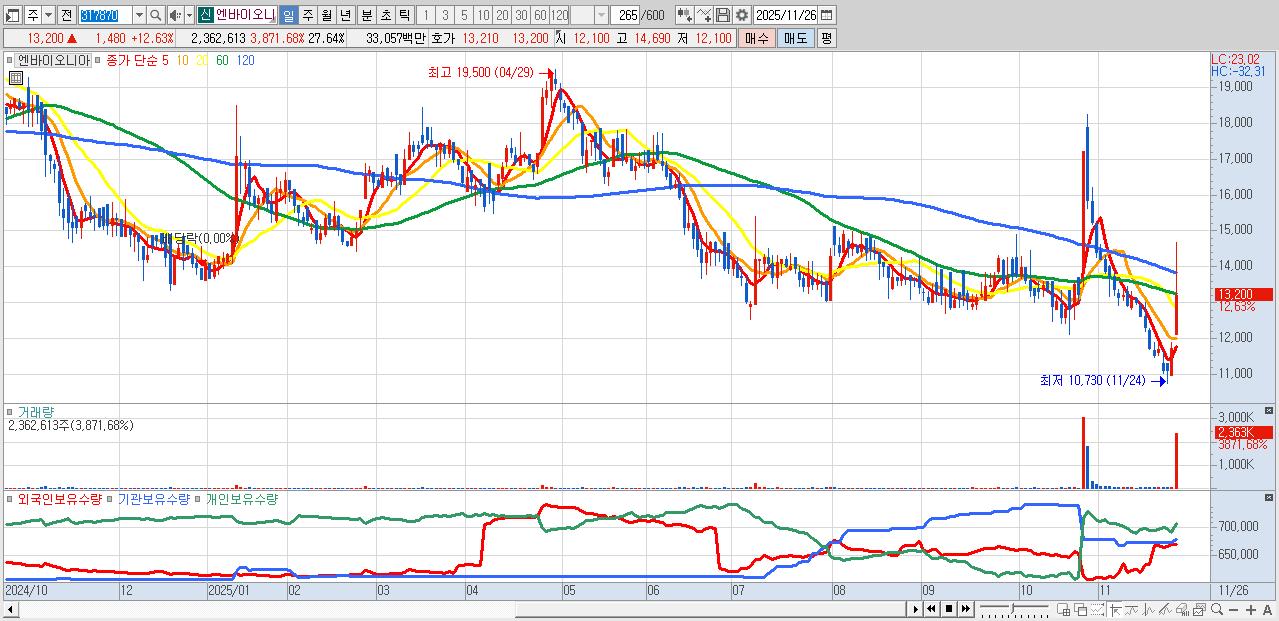Screen dimensions: 1279x621
Task: Click the stop playback button
Action: click(949, 609)
